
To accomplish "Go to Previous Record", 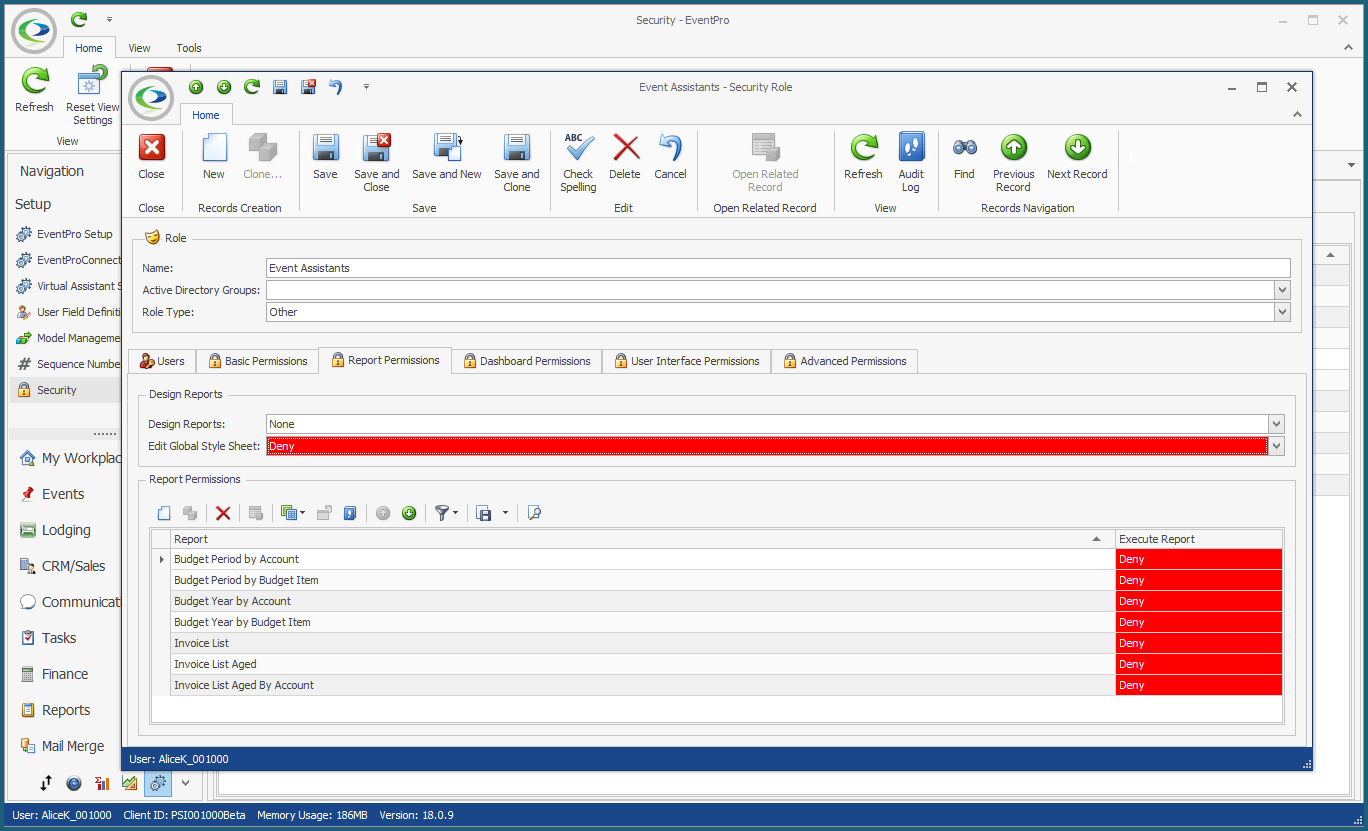I will 1013,162.
